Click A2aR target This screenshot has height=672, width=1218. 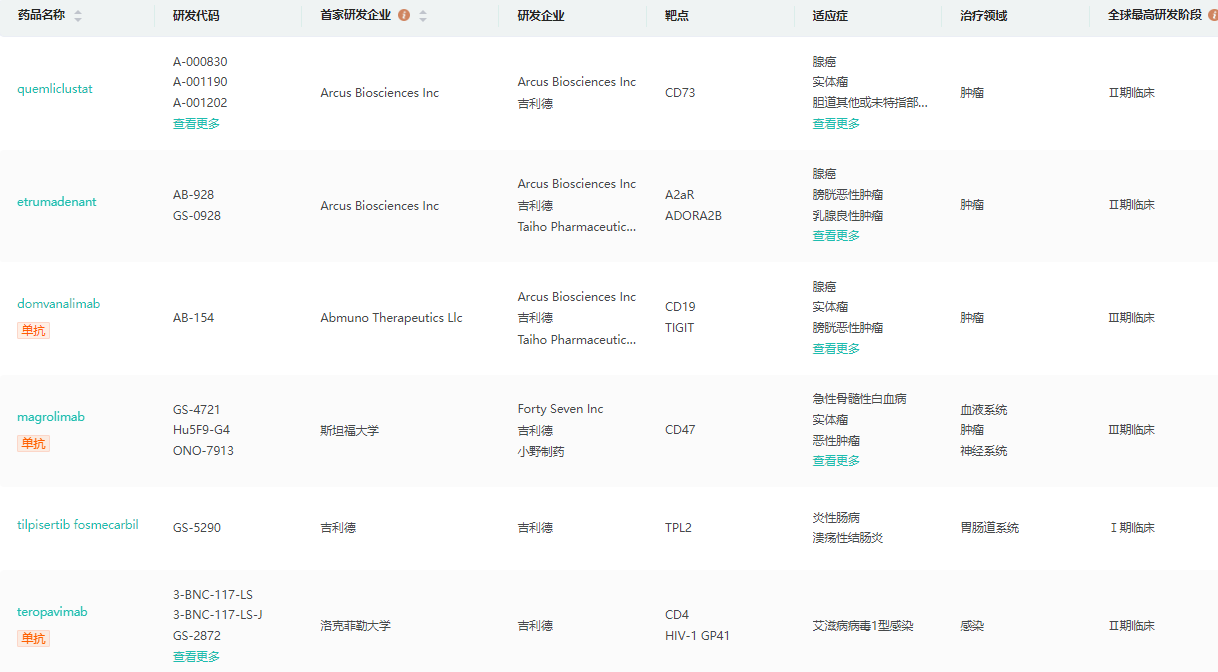[x=680, y=195]
